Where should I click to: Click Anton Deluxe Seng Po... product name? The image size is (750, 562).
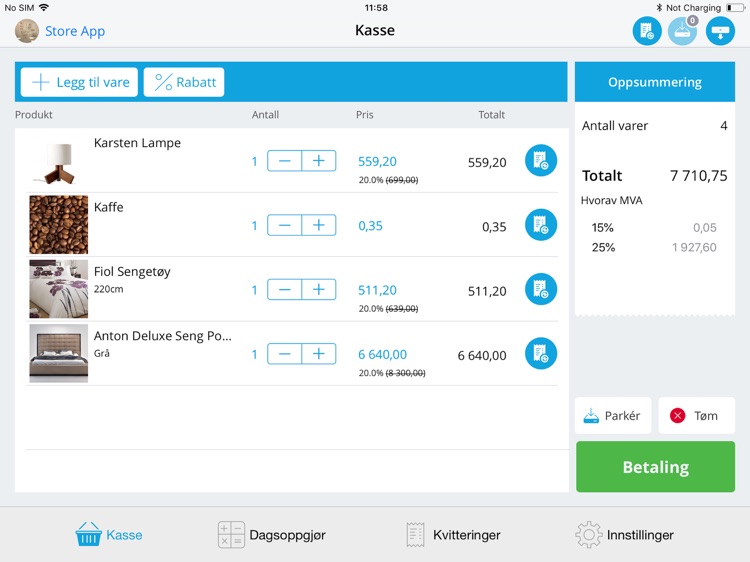coord(163,336)
